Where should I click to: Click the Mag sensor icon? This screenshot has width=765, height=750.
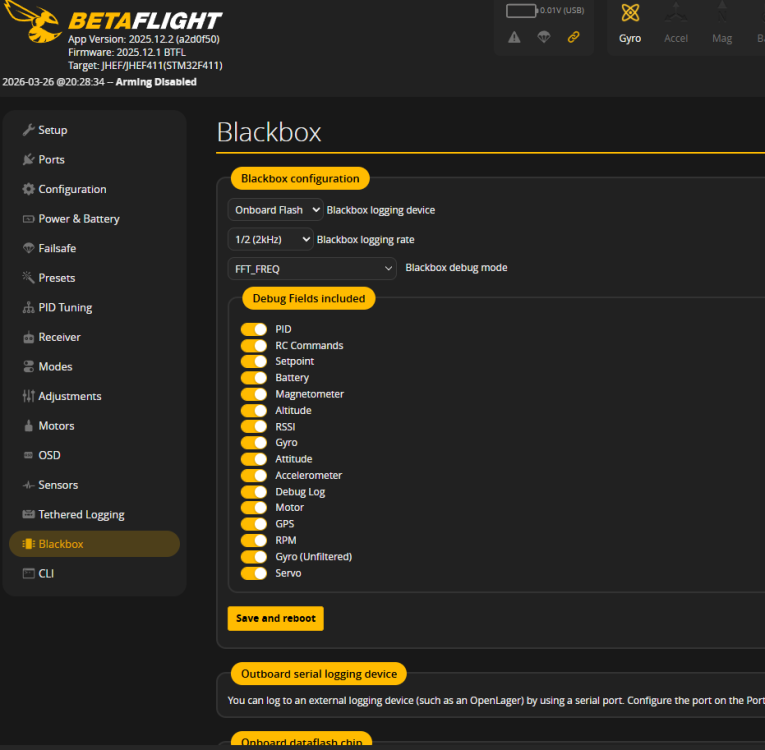pyautogui.click(x=721, y=14)
